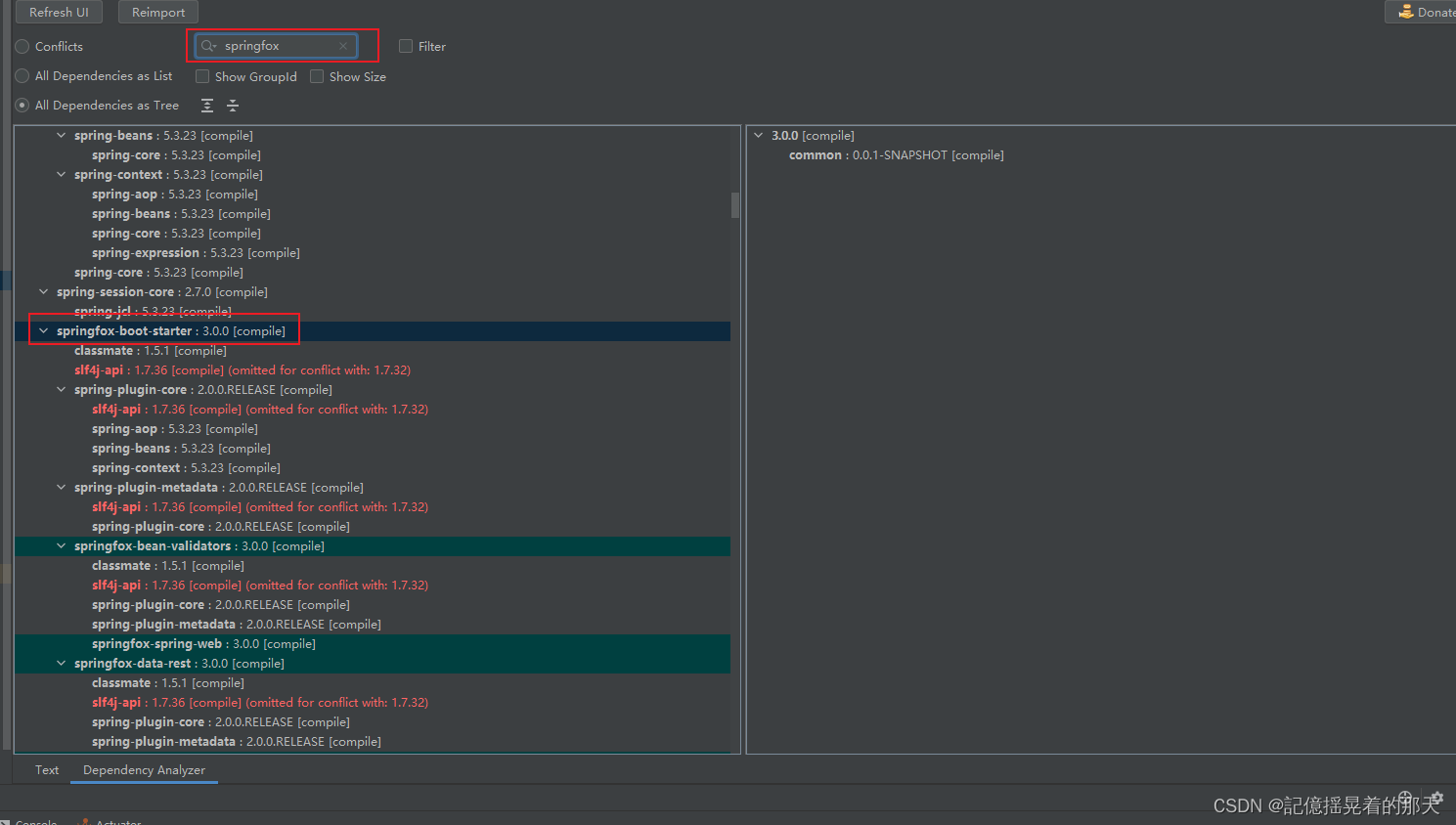Switch to the Text tab
Viewport: 1456px width, 825px height.
46,770
